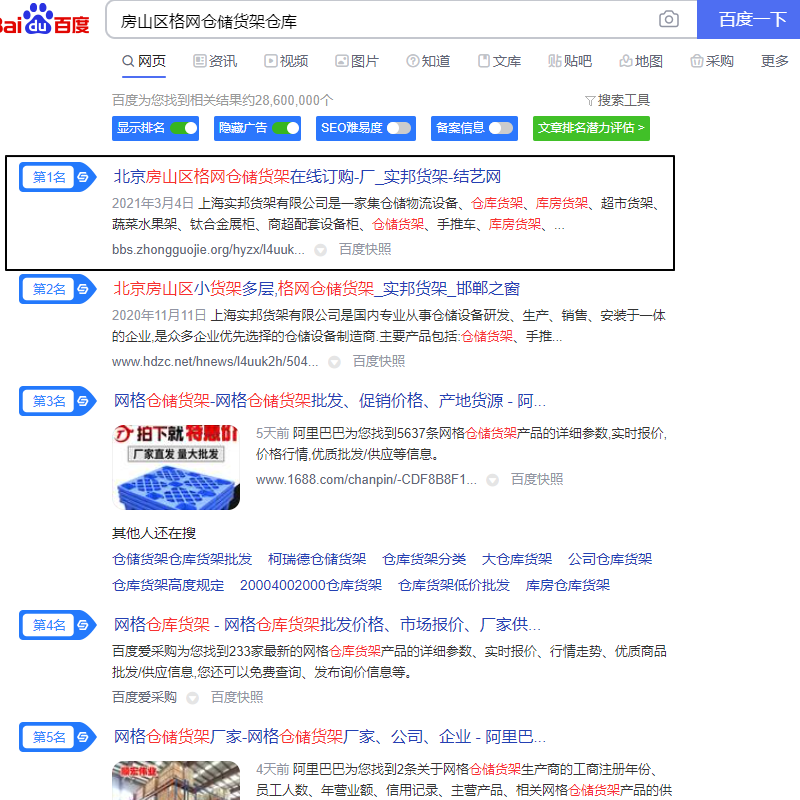The height and width of the screenshot is (800, 800).
Task: Search related term 20004002000仓库货架
Action: tap(311, 586)
